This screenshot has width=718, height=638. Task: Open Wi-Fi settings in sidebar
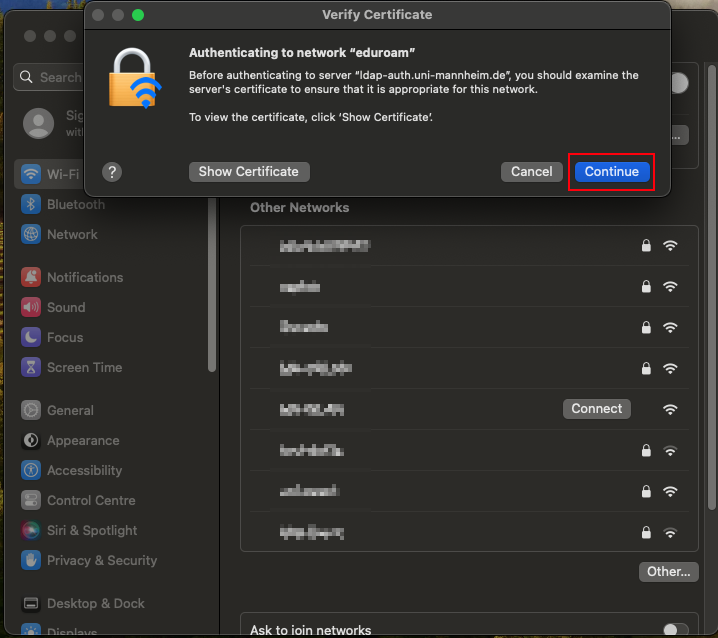tap(50, 174)
